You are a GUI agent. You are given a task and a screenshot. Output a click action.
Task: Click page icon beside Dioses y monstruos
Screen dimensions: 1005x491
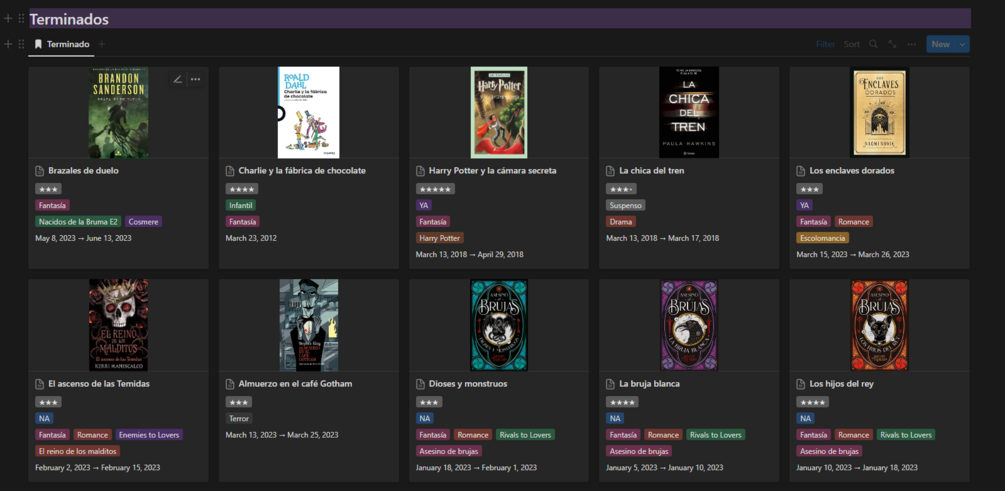pyautogui.click(x=420, y=384)
